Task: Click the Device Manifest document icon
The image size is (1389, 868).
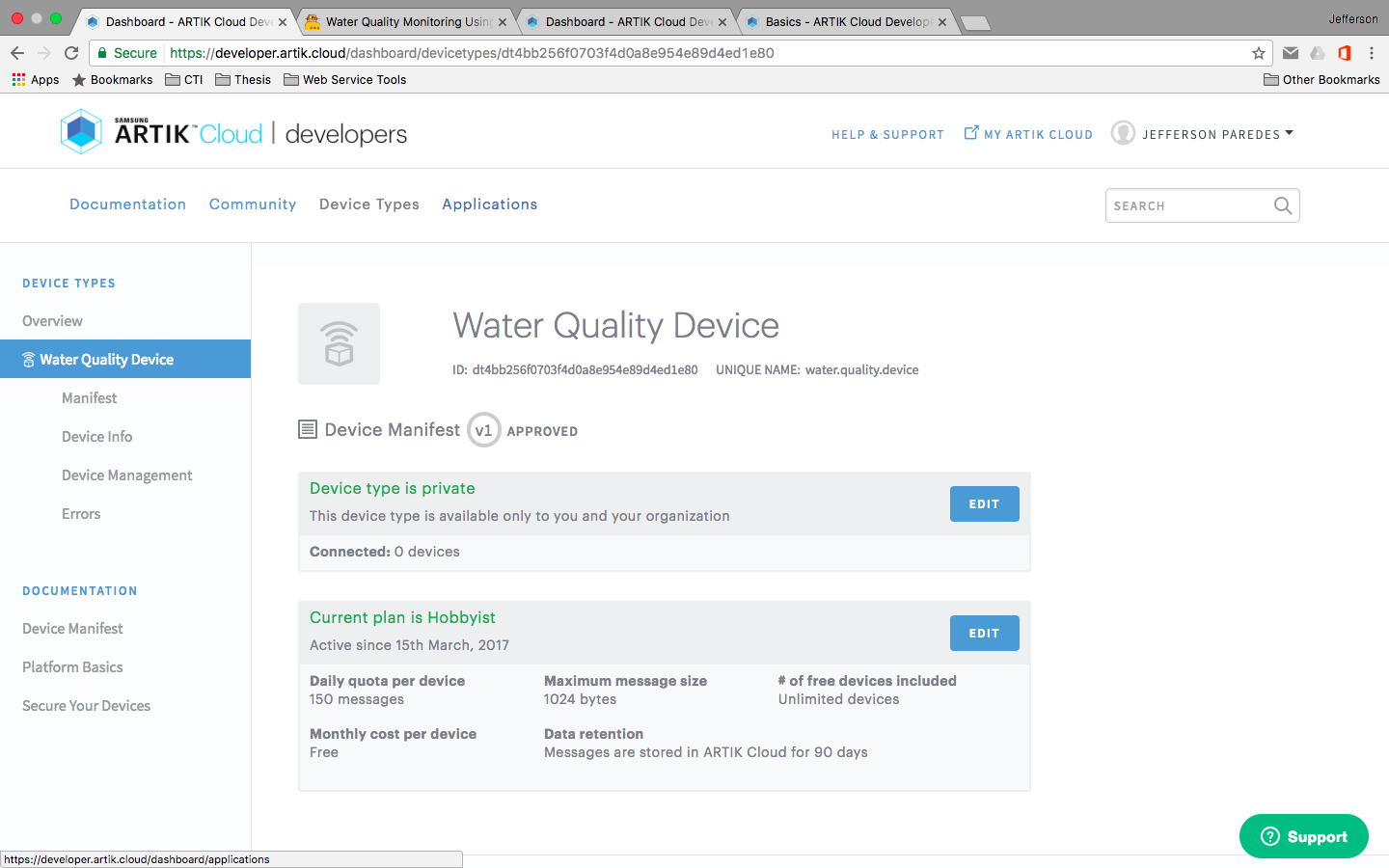Action: point(308,429)
